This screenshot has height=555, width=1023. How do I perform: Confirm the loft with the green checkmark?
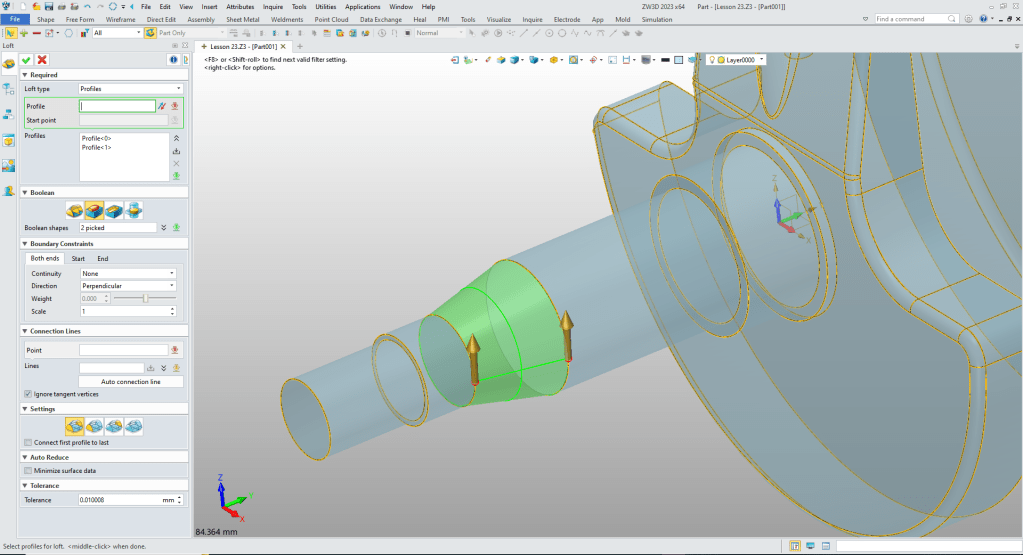pyautogui.click(x=27, y=60)
